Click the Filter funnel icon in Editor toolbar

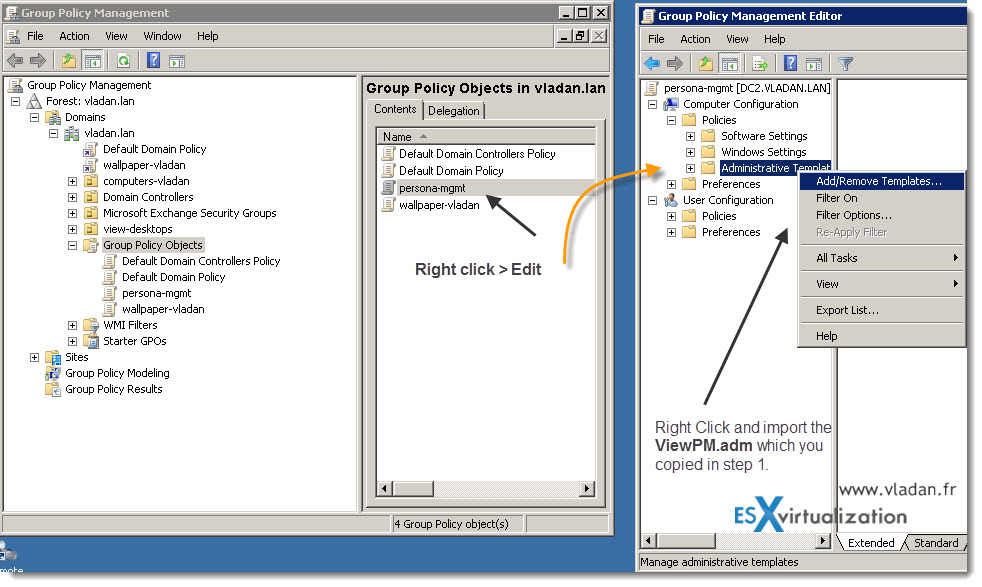coord(845,63)
